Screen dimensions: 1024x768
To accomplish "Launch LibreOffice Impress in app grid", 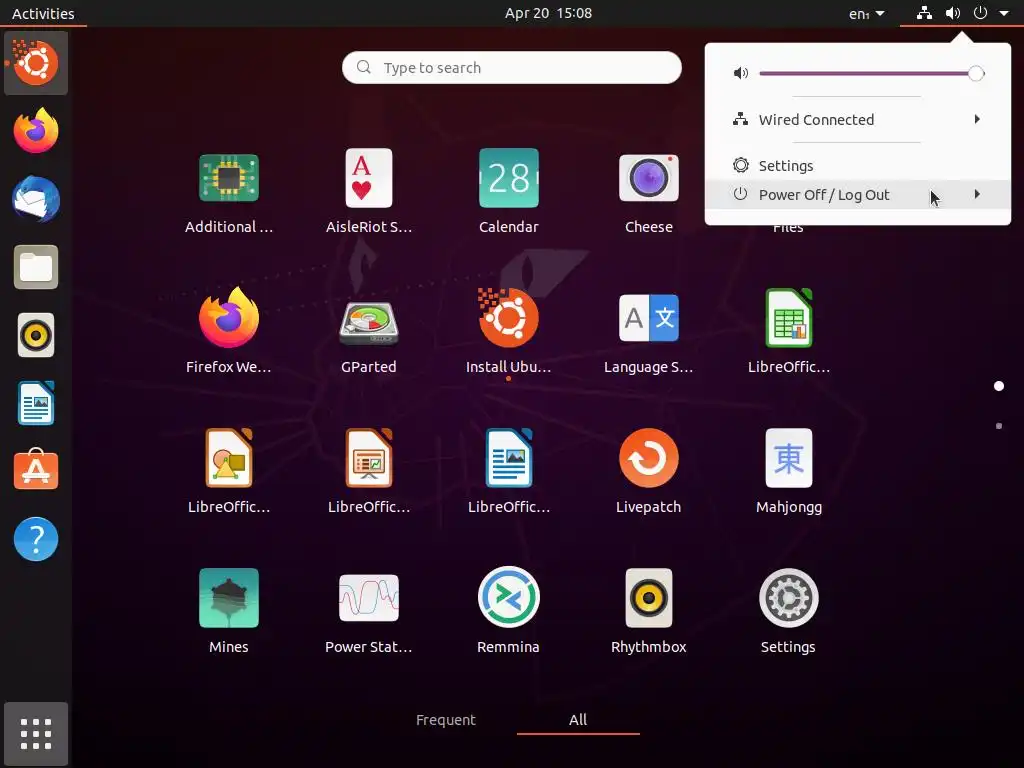I will pos(368,458).
